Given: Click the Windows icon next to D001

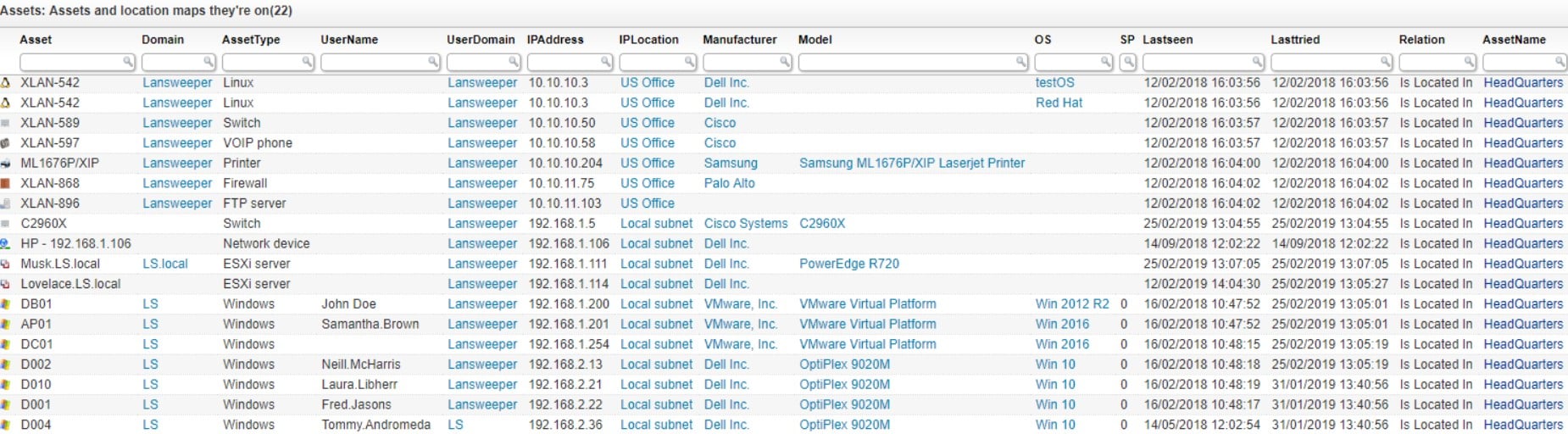Looking at the screenshot, I should click(5, 405).
